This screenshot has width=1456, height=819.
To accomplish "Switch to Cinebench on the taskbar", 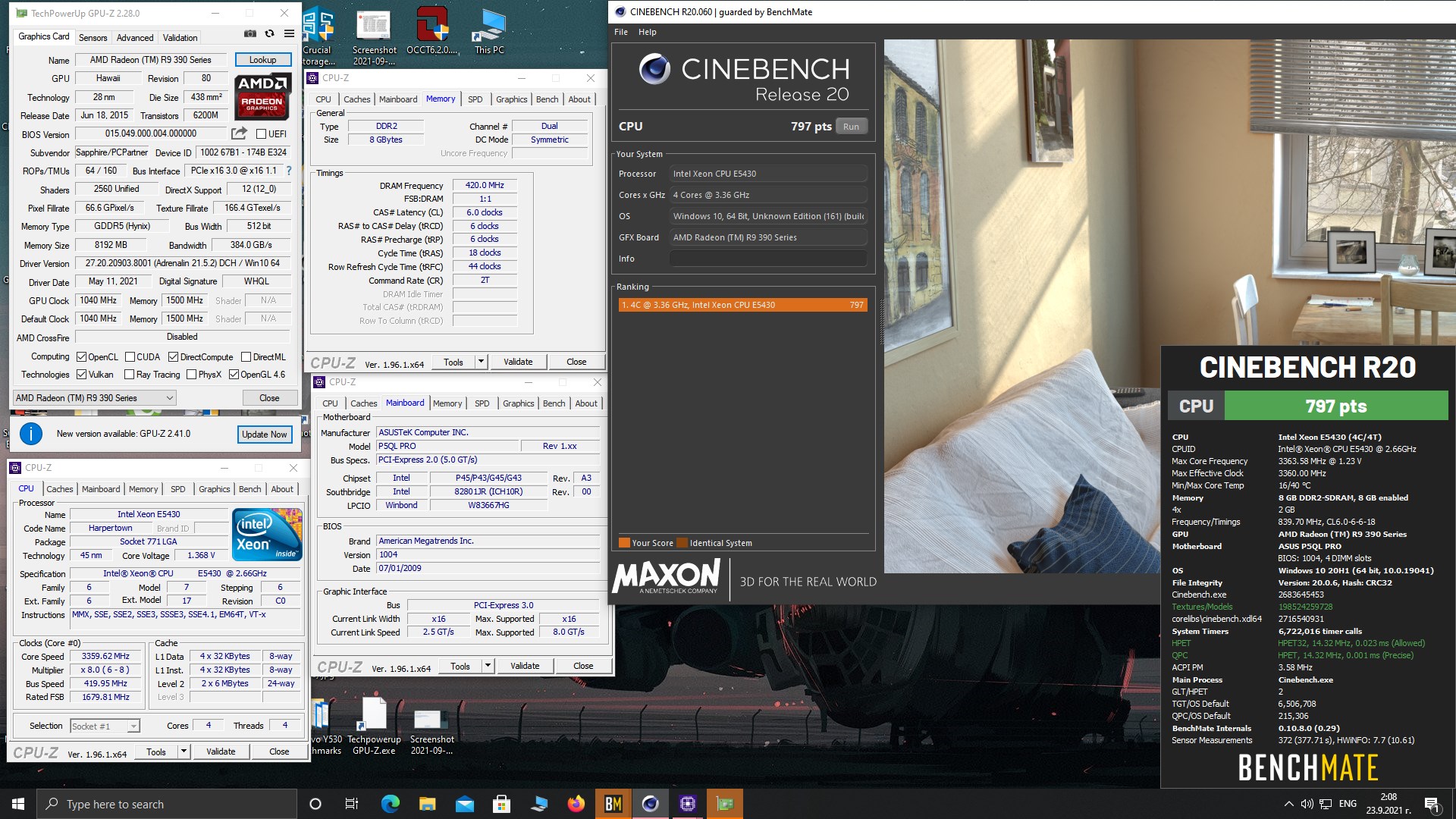I will coord(650,804).
